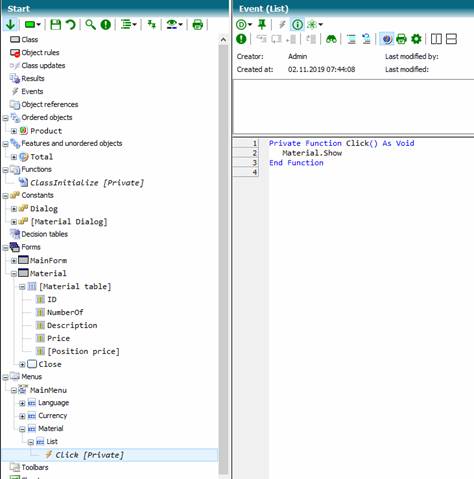Click the green gear settings icon

pos(416,39)
